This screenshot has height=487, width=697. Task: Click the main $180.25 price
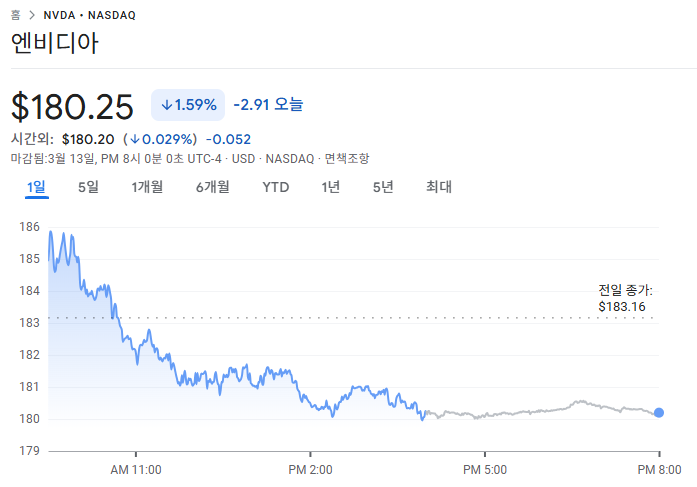click(x=72, y=105)
